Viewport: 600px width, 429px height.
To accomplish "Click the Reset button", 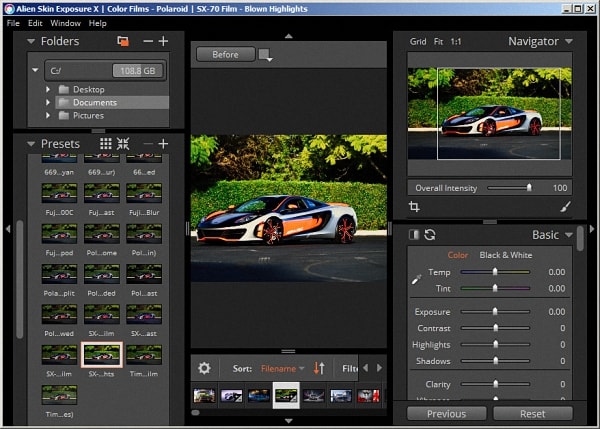I will click(532, 413).
